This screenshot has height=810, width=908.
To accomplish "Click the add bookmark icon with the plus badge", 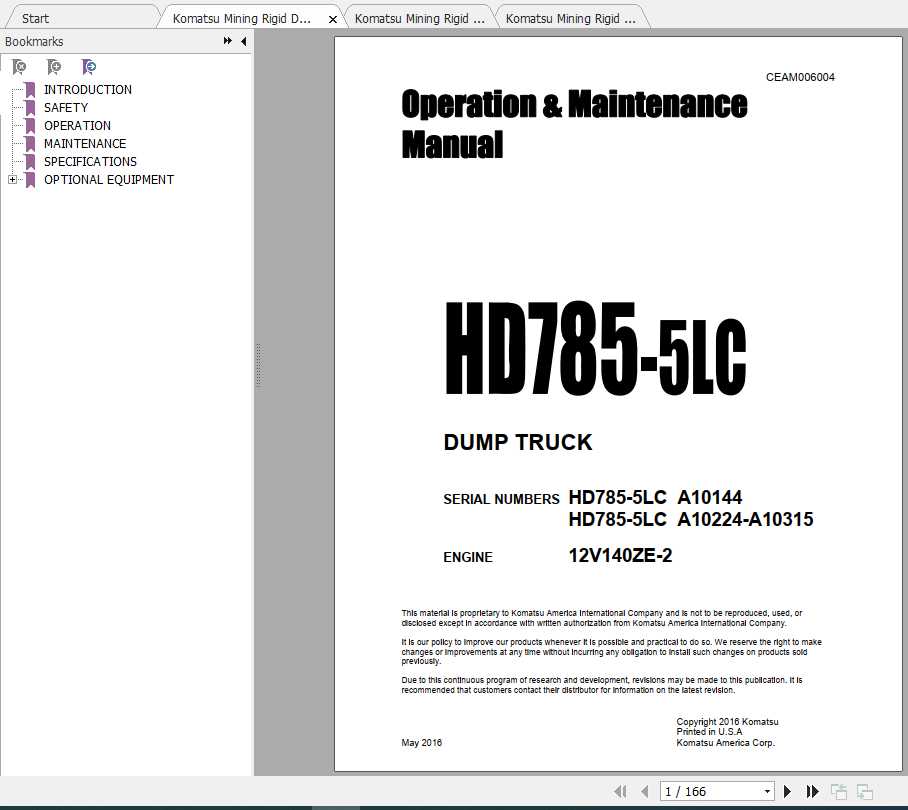I will tap(54, 67).
